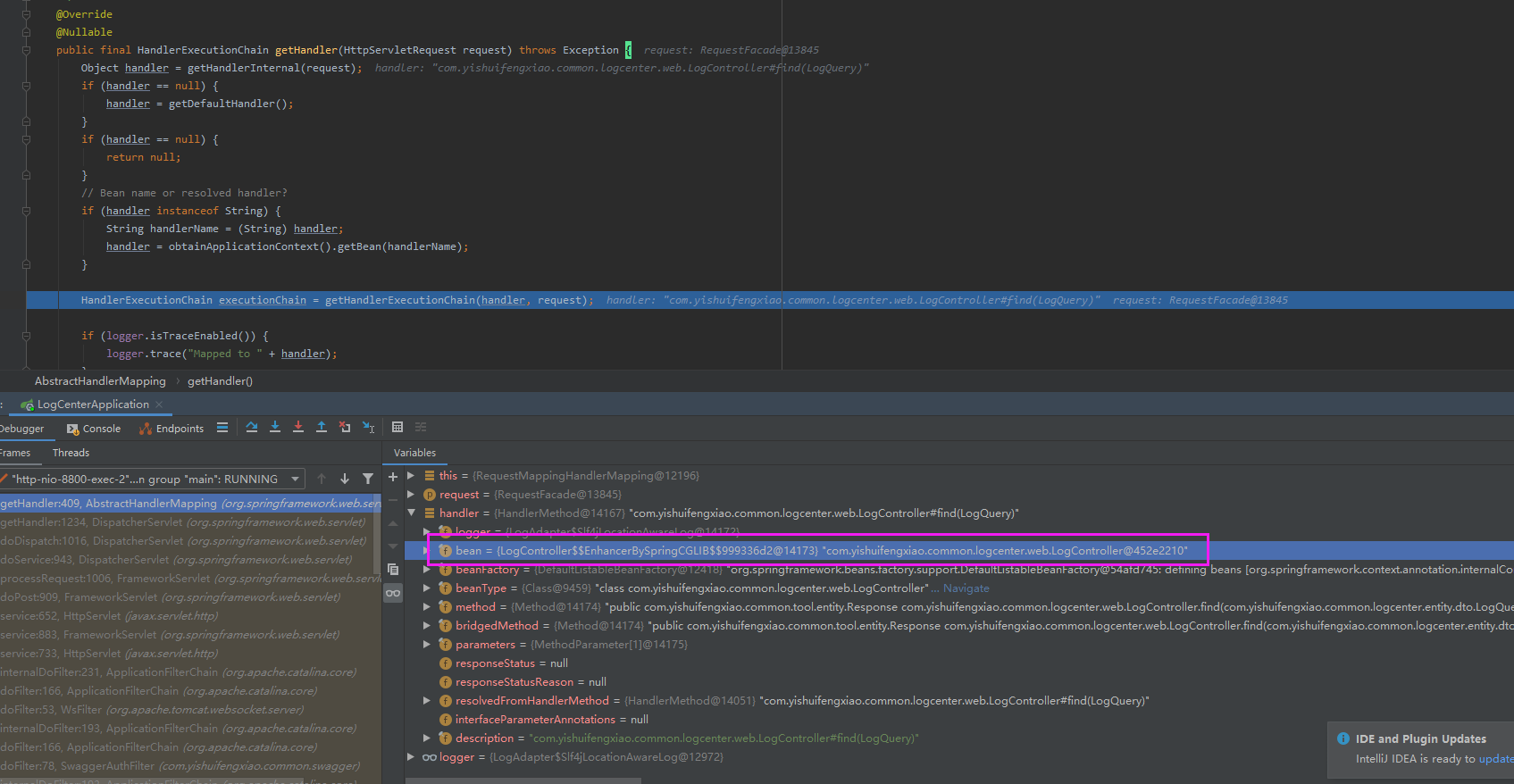Click AbstractHandlerMapping breadcrumb
Image resolution: width=1514 pixels, height=784 pixels.
[x=100, y=381]
